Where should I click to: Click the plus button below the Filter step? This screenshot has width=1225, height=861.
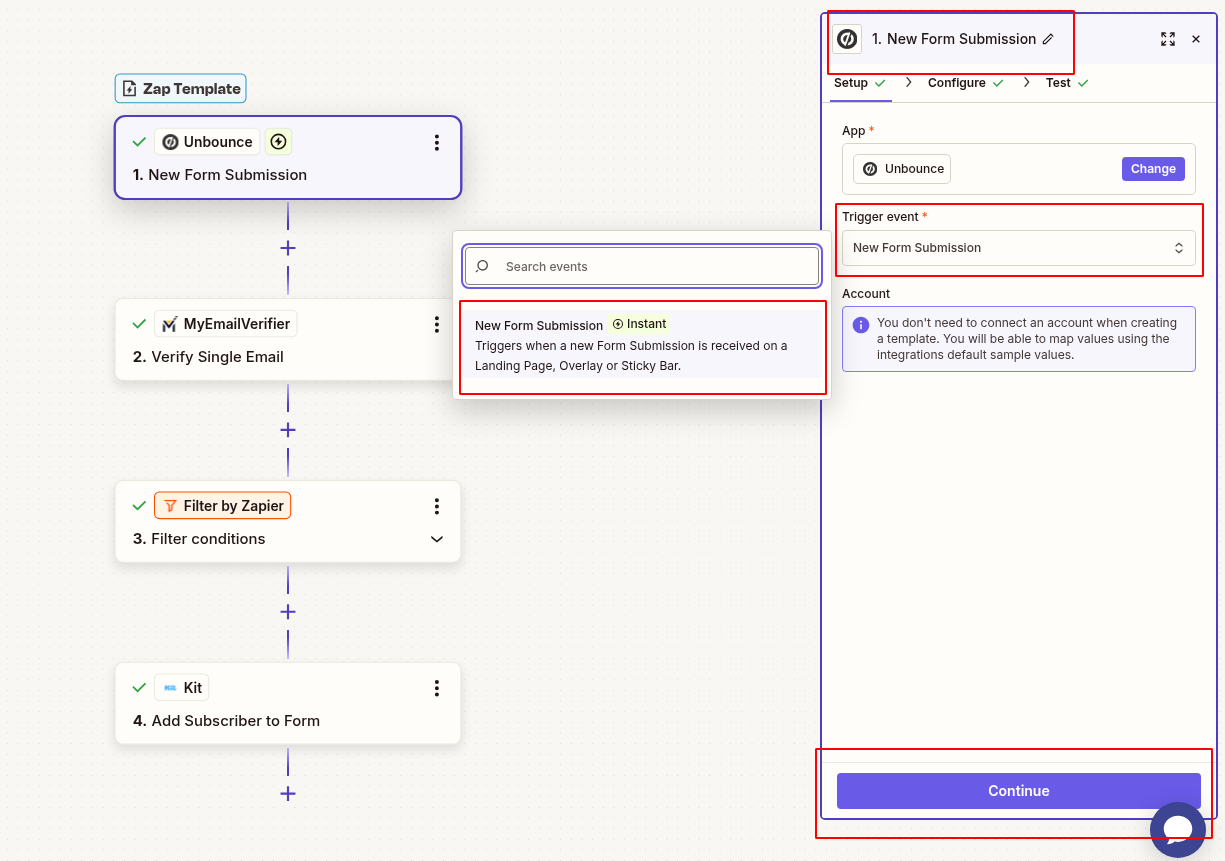click(x=287, y=611)
